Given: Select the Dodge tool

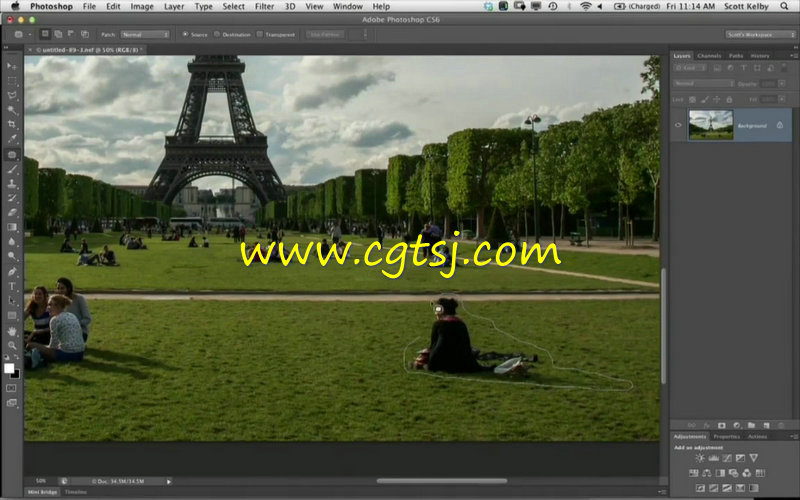Looking at the screenshot, I should point(12,256).
